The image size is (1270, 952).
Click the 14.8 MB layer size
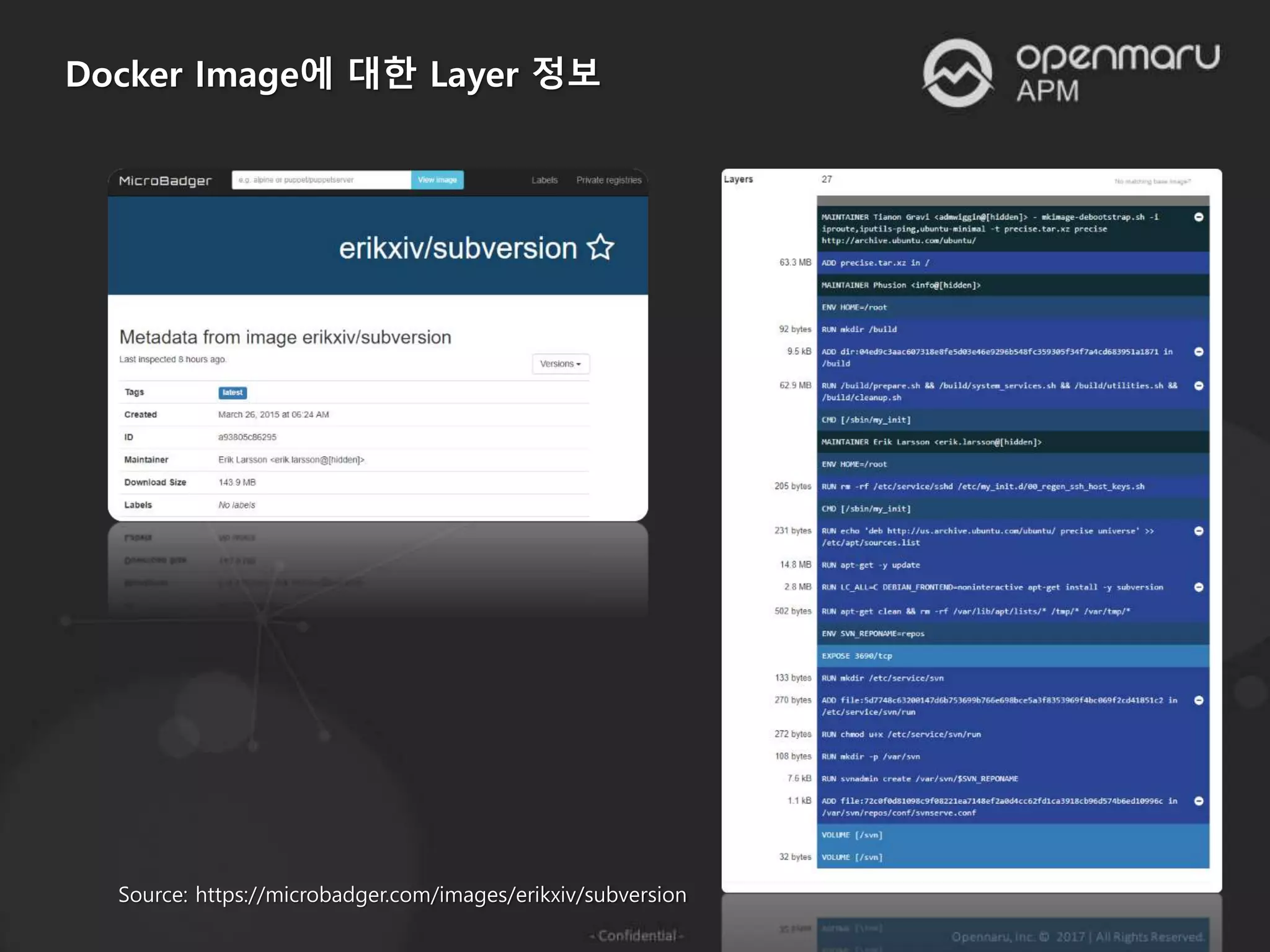[x=795, y=565]
